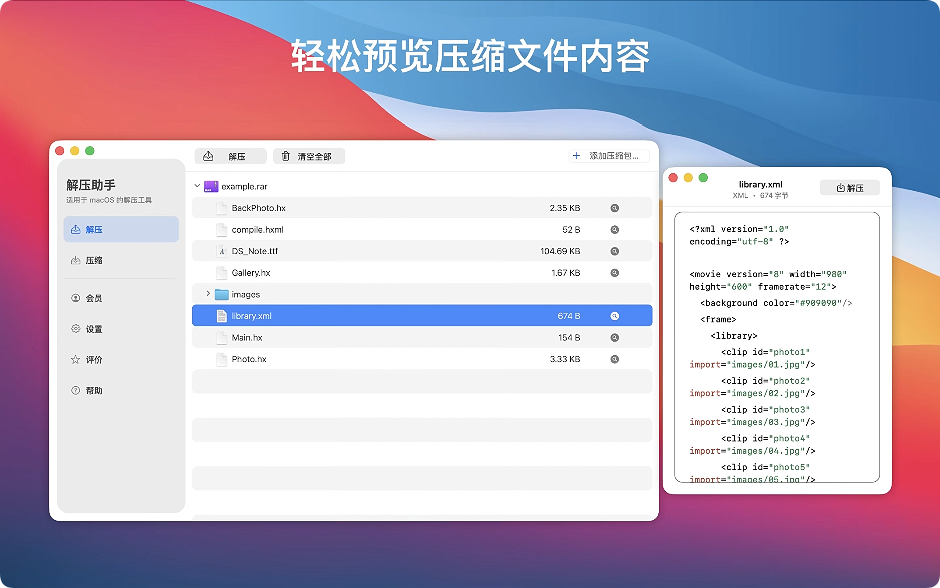Preview Gallery.hx with magnifier icon
The image size is (940, 588).
click(614, 273)
